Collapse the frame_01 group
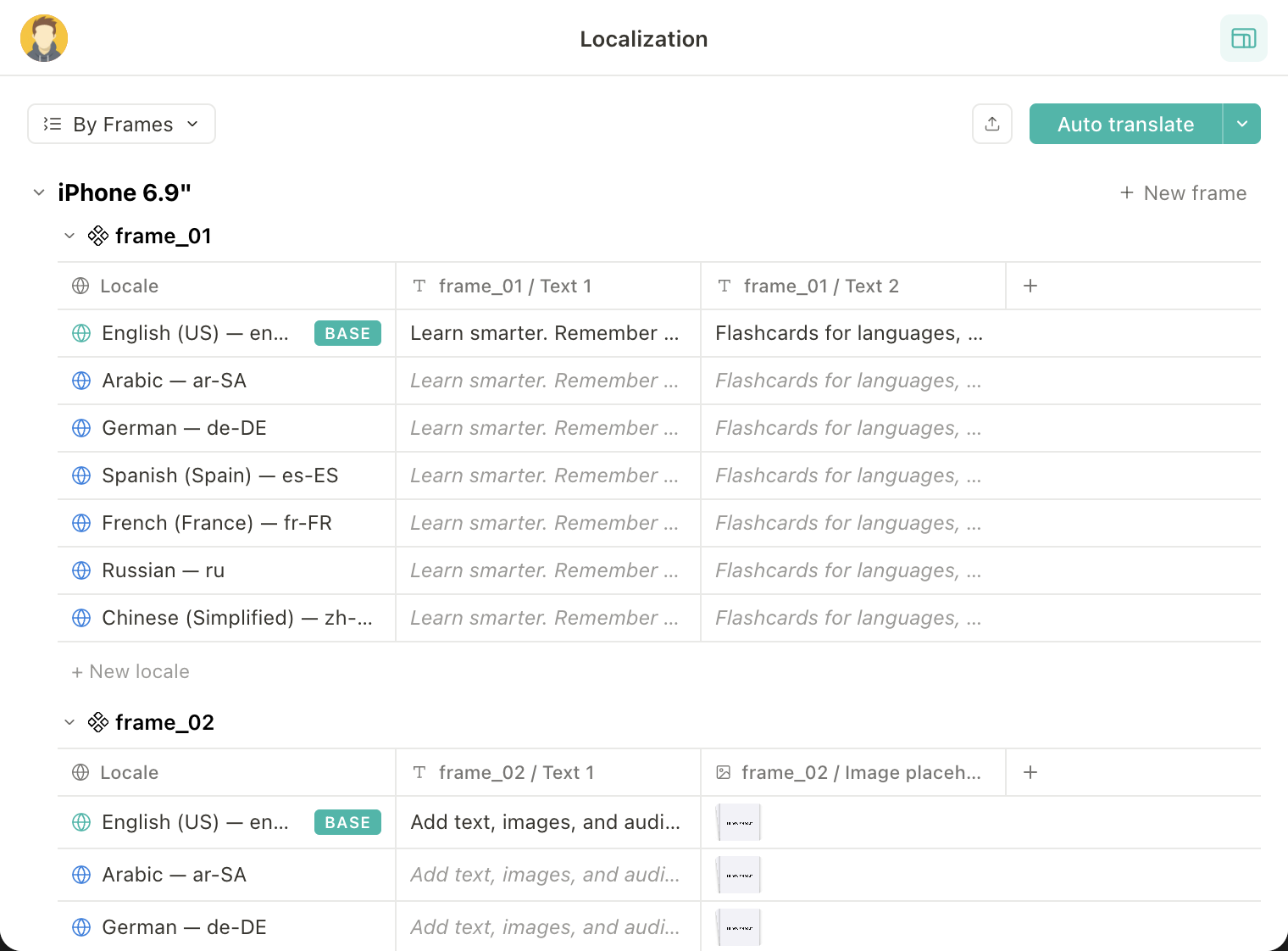 [x=69, y=236]
